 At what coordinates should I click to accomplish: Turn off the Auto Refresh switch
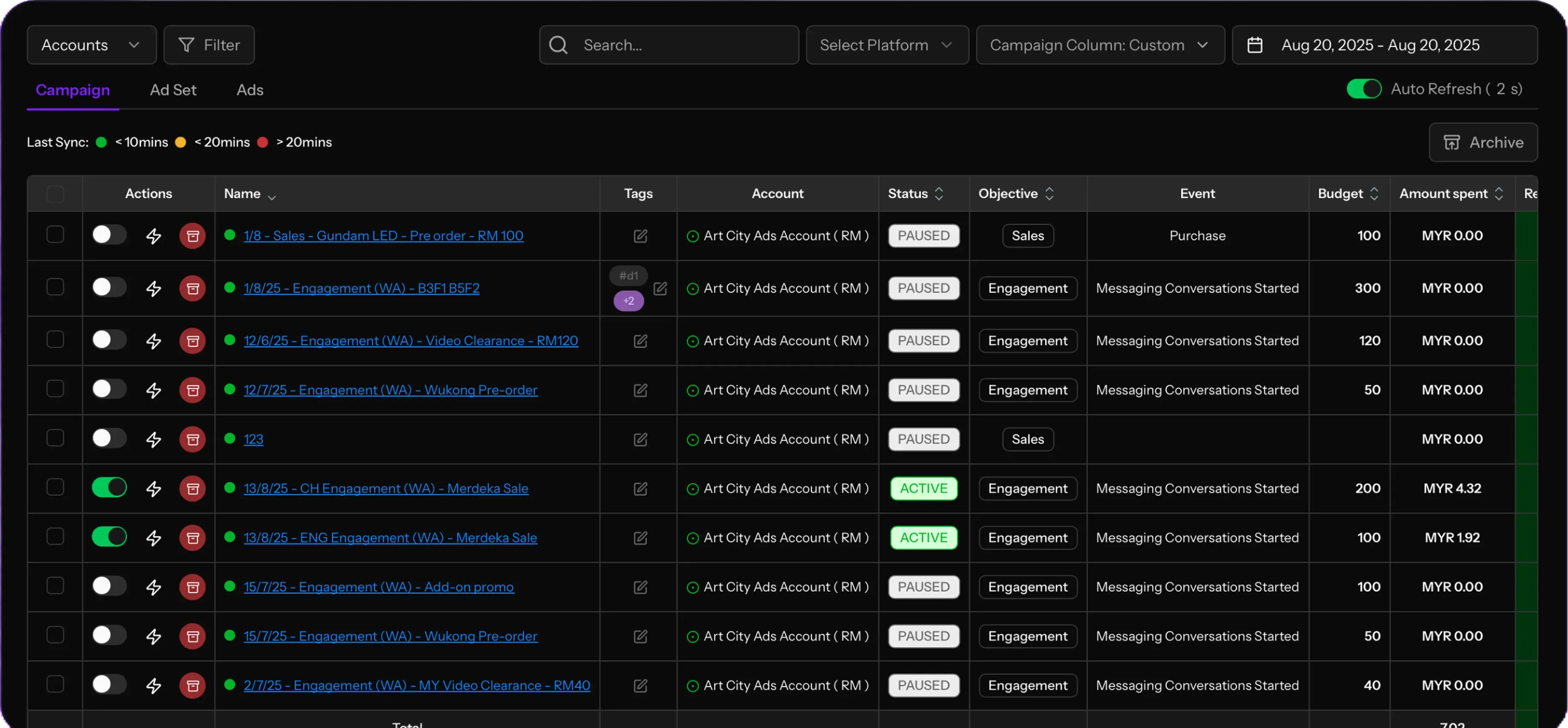1363,89
